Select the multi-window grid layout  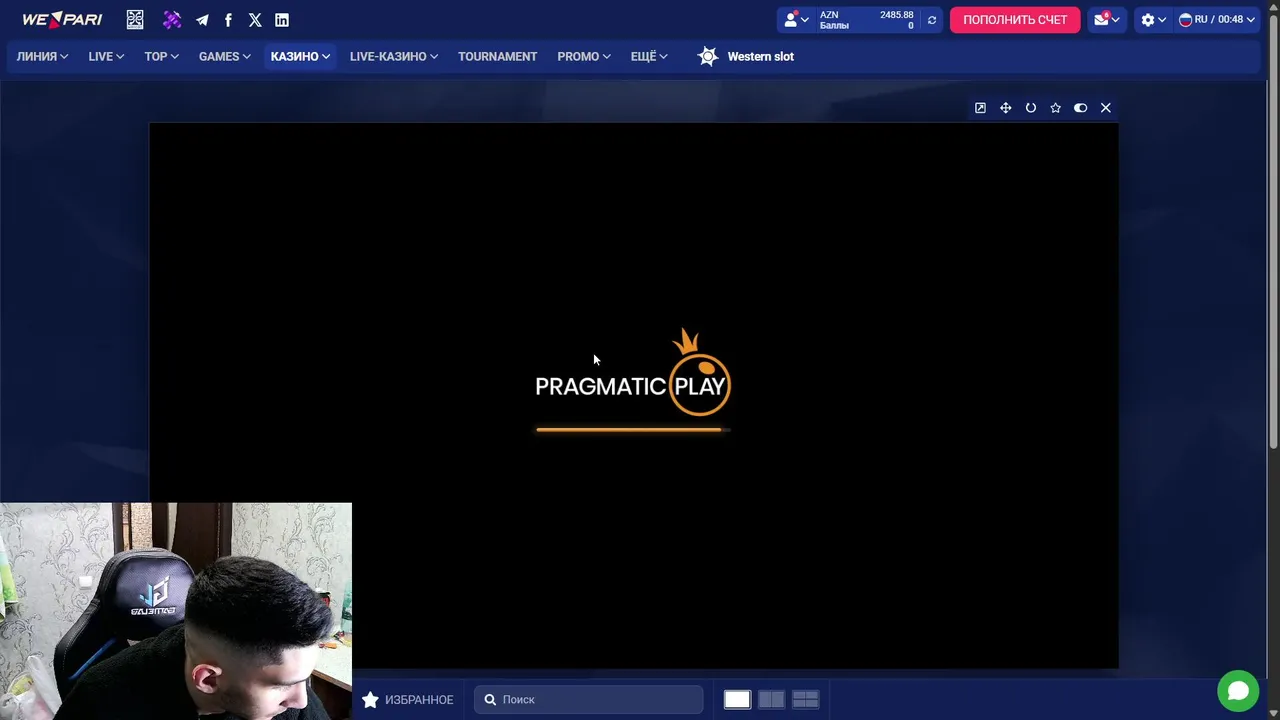point(805,700)
